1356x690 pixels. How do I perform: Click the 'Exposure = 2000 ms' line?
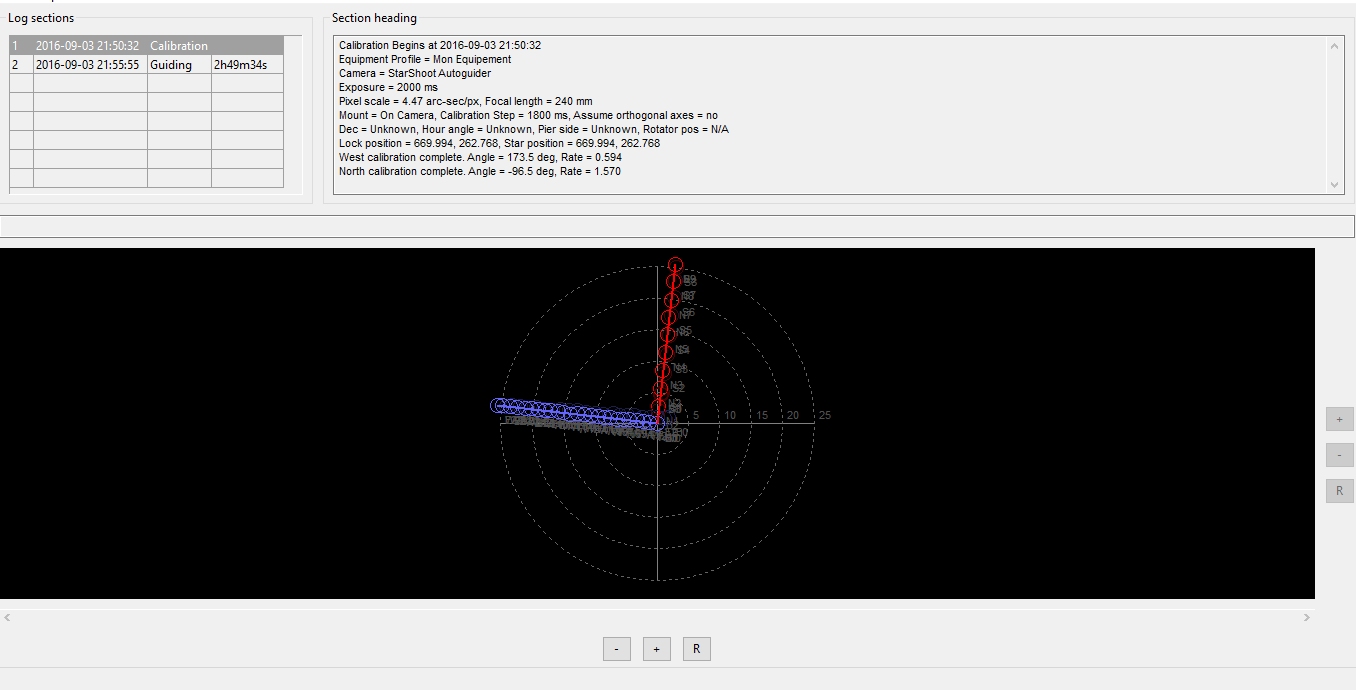pyautogui.click(x=388, y=87)
